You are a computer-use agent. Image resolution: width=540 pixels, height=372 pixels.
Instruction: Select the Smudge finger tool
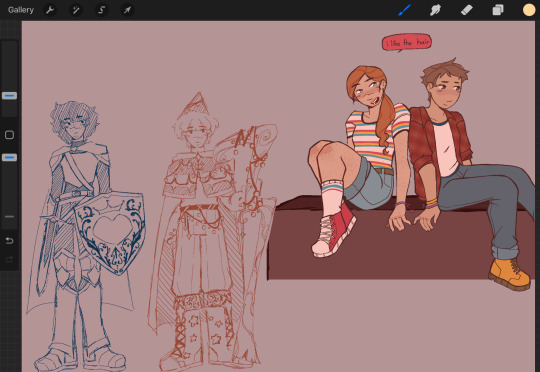(435, 10)
